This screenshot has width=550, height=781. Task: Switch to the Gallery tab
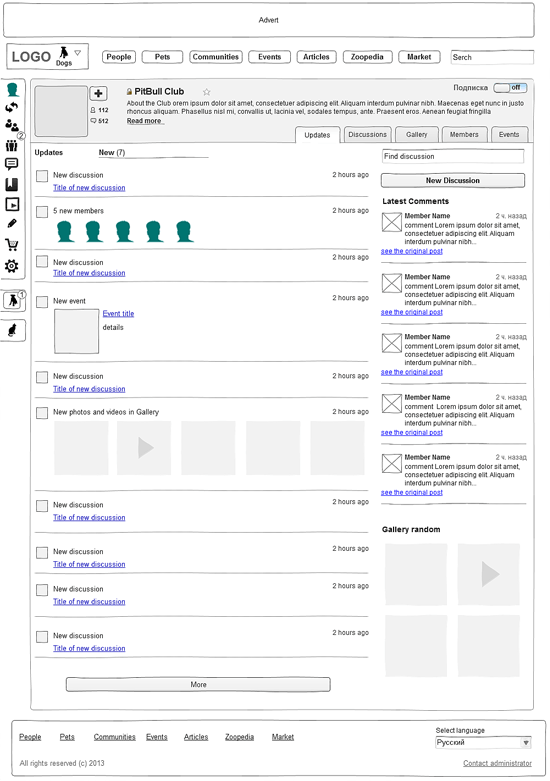coord(416,134)
